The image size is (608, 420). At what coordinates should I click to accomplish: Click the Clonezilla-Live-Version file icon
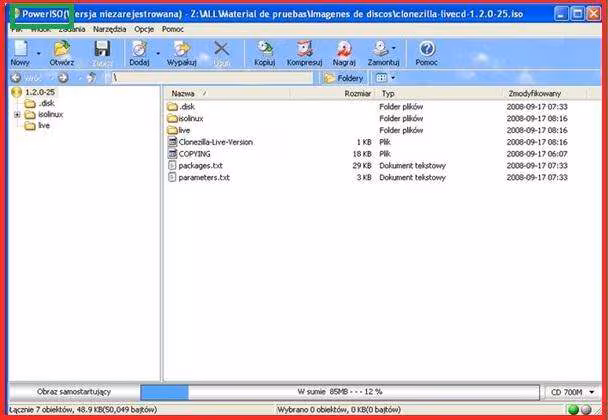point(173,142)
